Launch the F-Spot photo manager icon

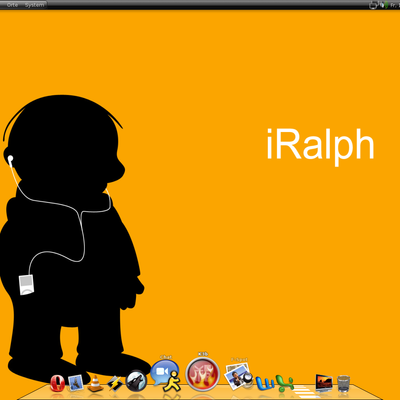[x=239, y=376]
